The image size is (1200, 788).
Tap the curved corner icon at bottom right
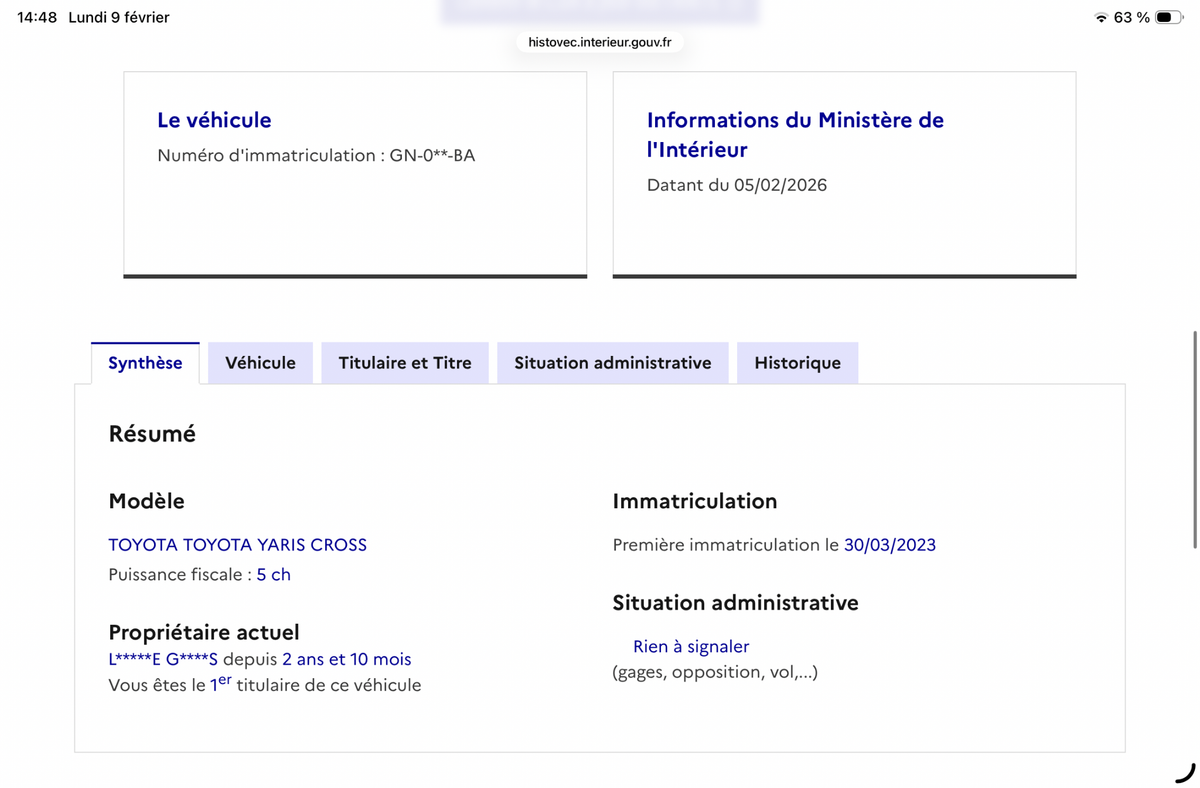(1184, 772)
